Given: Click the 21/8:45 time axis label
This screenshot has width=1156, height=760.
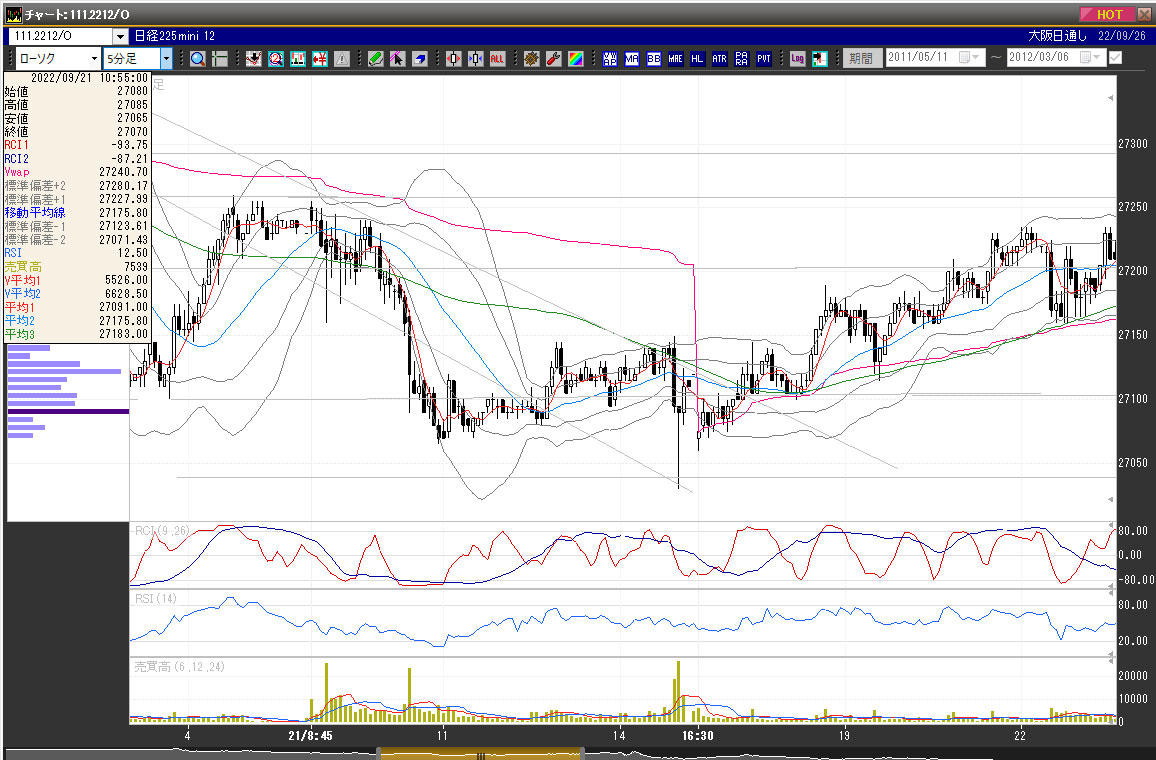Looking at the screenshot, I should tap(310, 736).
